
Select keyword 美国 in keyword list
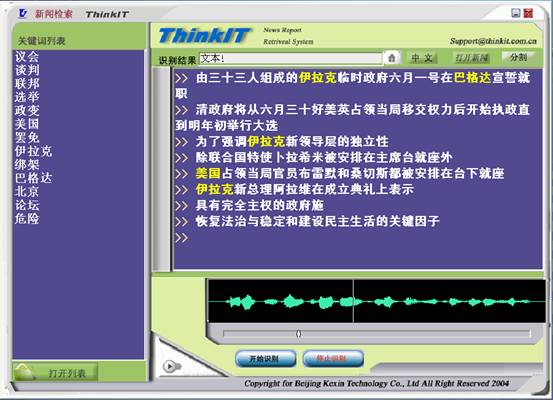[x=27, y=124]
